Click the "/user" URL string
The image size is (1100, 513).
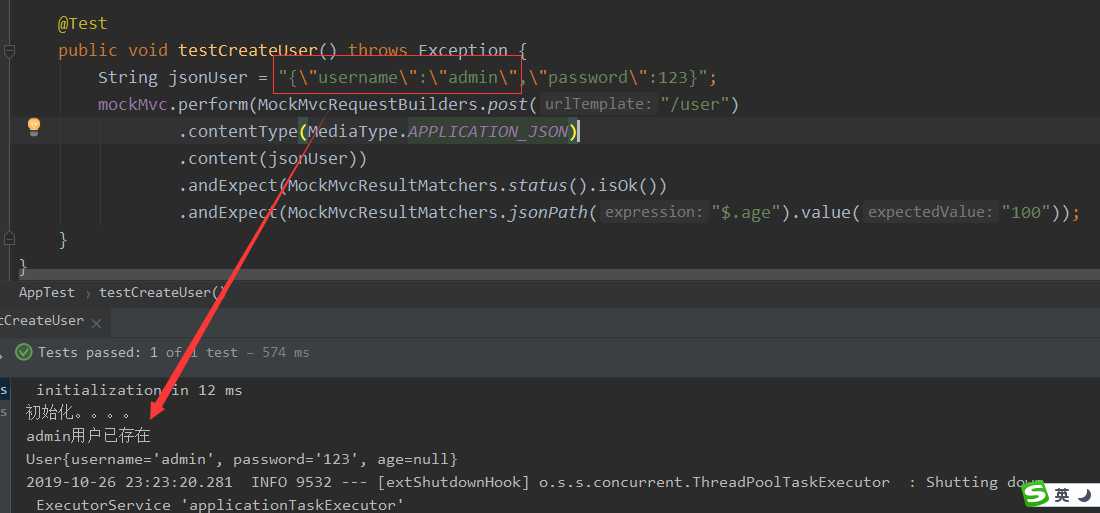click(696, 105)
